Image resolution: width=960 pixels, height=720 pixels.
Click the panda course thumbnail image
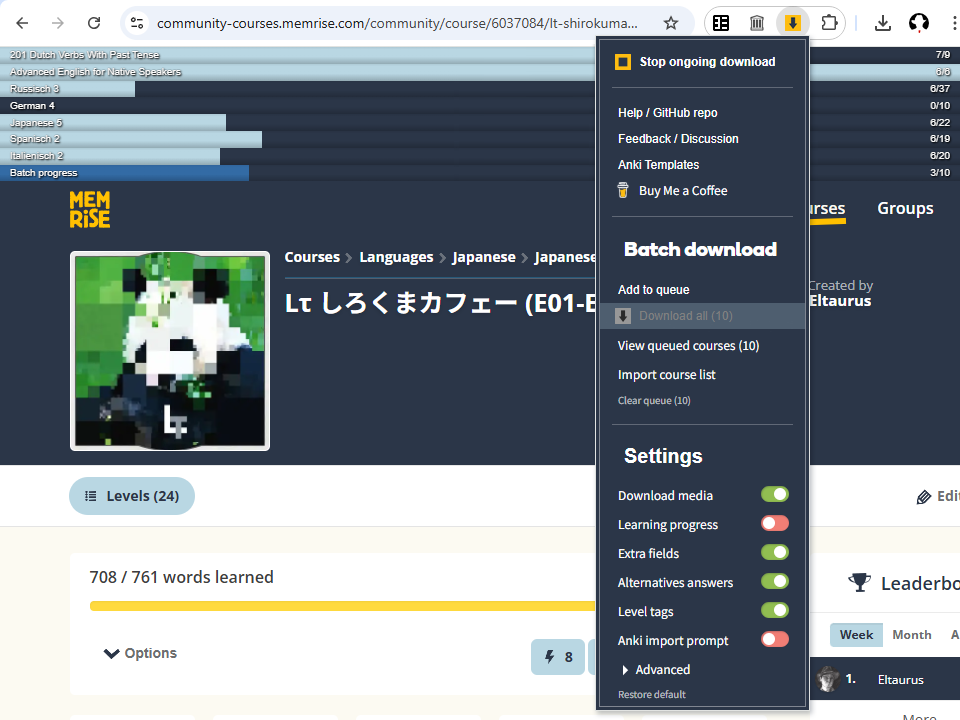170,351
